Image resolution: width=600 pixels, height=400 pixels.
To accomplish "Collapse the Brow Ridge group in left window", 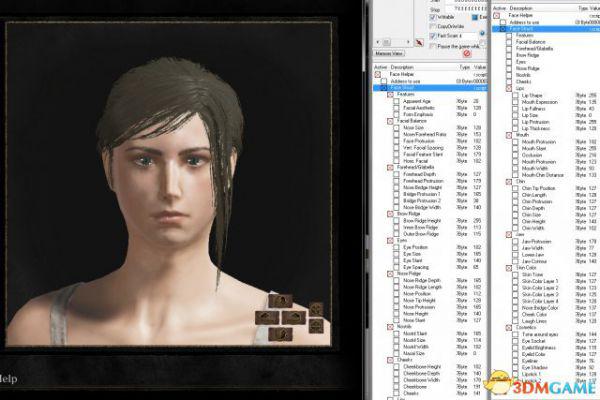I will (390, 214).
